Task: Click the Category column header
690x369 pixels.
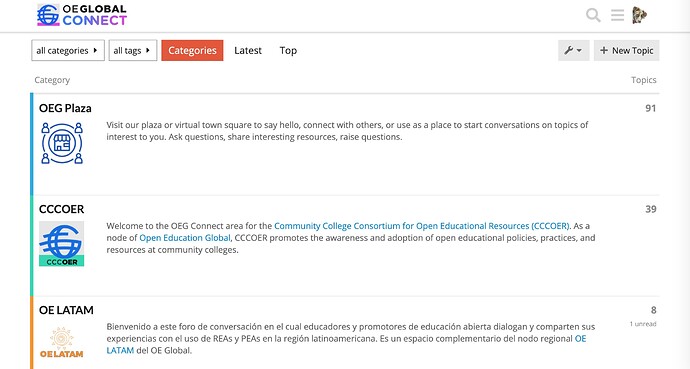Action: 52,80
